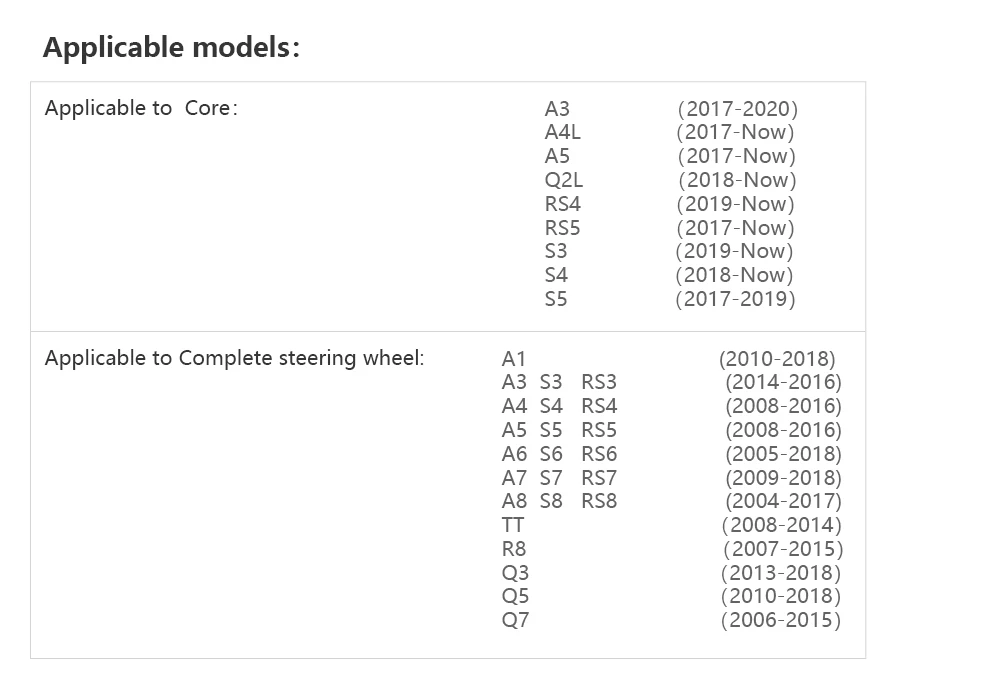1000x683 pixels.
Task: Select the (2006-2015) year range
Action: click(781, 620)
